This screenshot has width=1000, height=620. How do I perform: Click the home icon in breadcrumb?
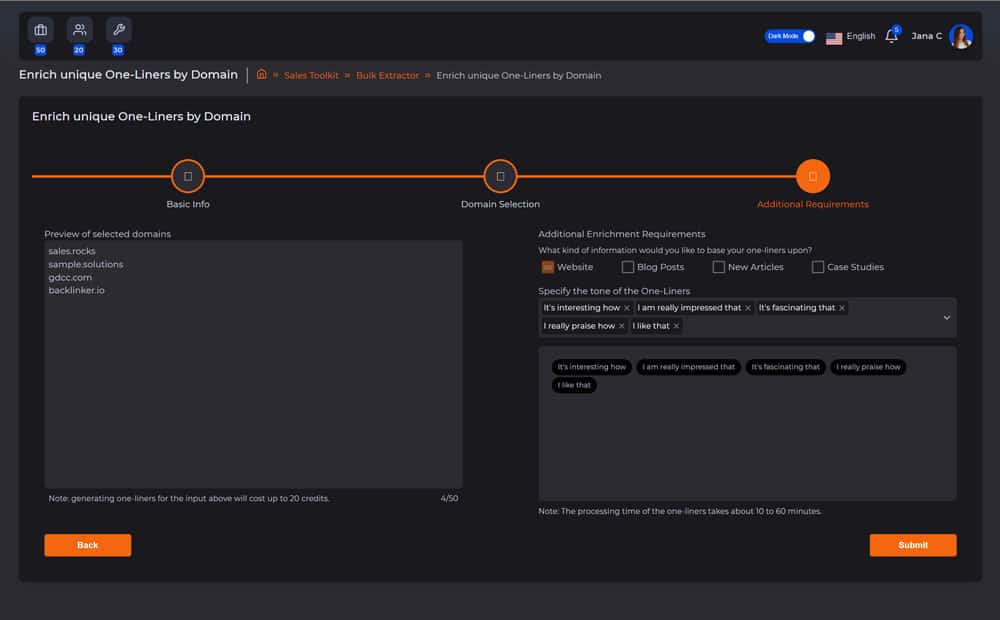point(262,75)
